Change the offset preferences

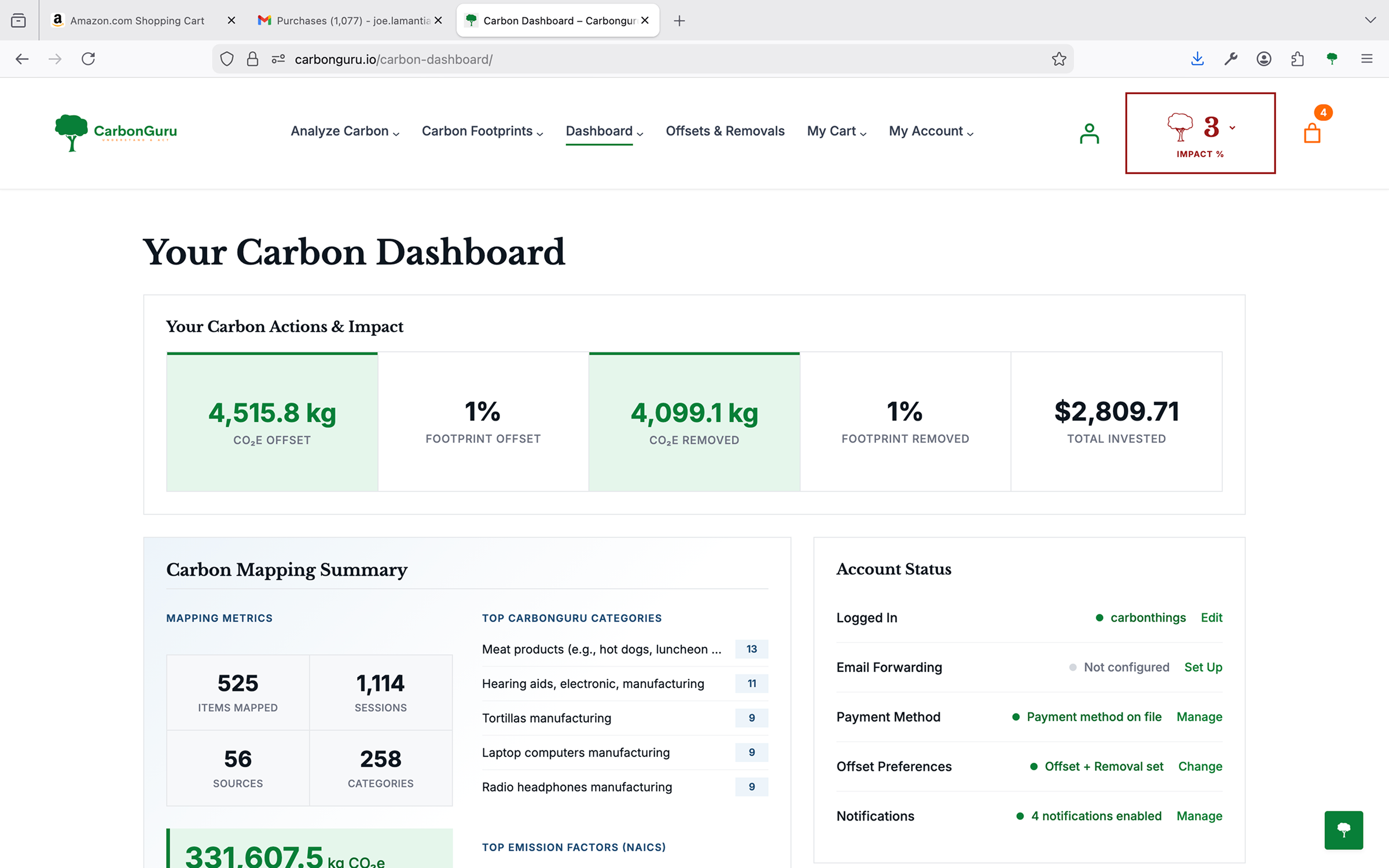[1200, 766]
